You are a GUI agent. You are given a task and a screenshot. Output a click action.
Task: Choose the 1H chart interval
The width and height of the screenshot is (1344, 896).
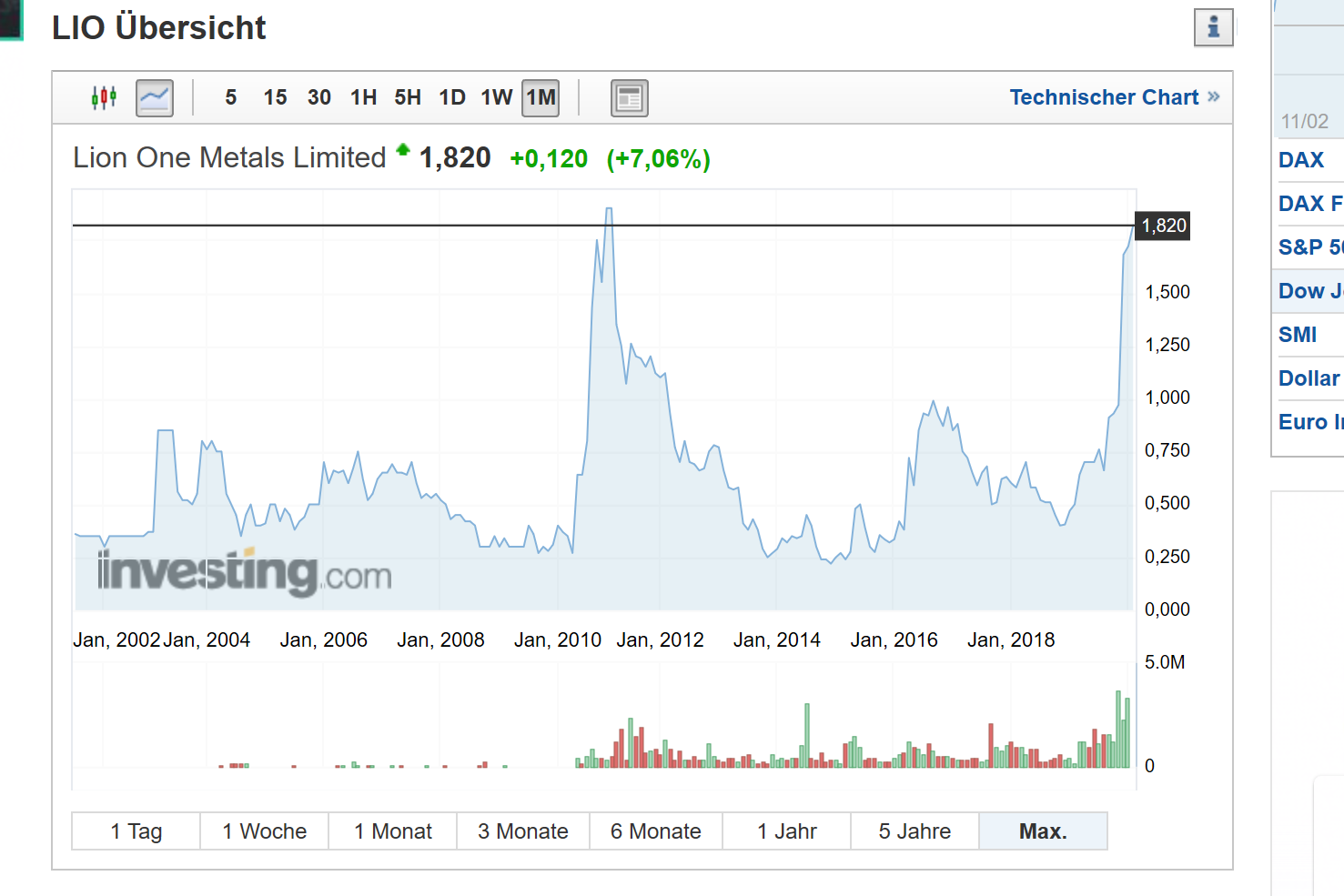pos(363,97)
